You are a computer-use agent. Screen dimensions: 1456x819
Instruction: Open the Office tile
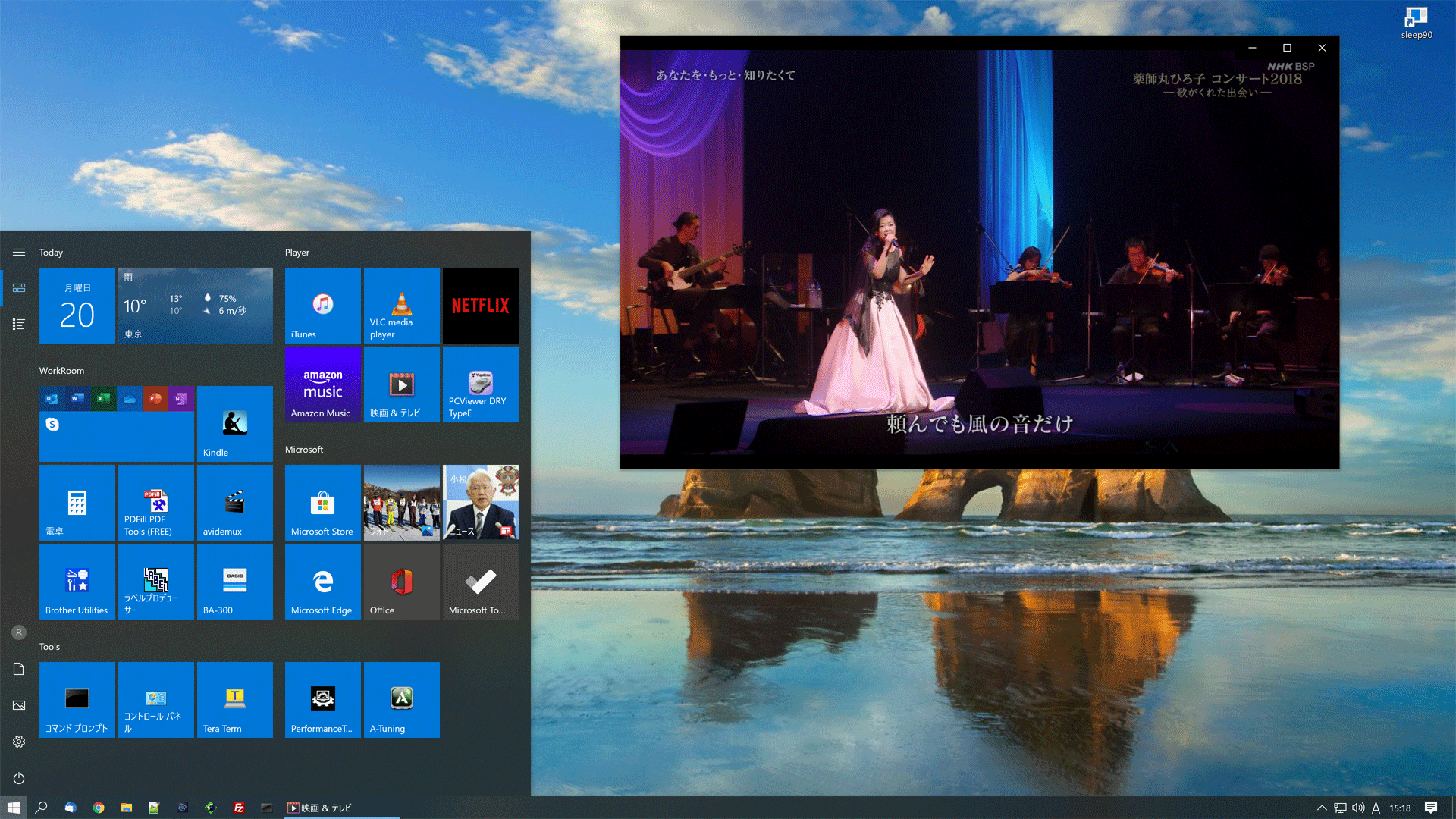[x=402, y=582]
